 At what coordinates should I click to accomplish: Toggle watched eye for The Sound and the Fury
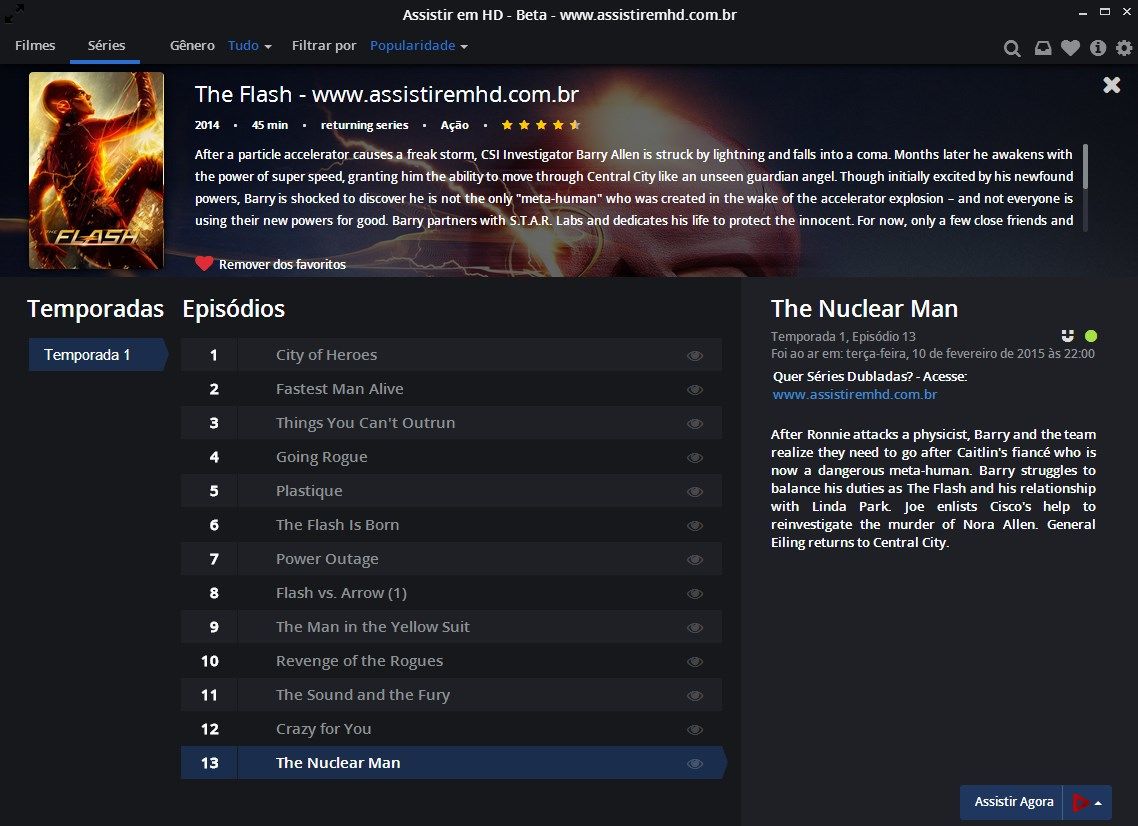pyautogui.click(x=695, y=695)
